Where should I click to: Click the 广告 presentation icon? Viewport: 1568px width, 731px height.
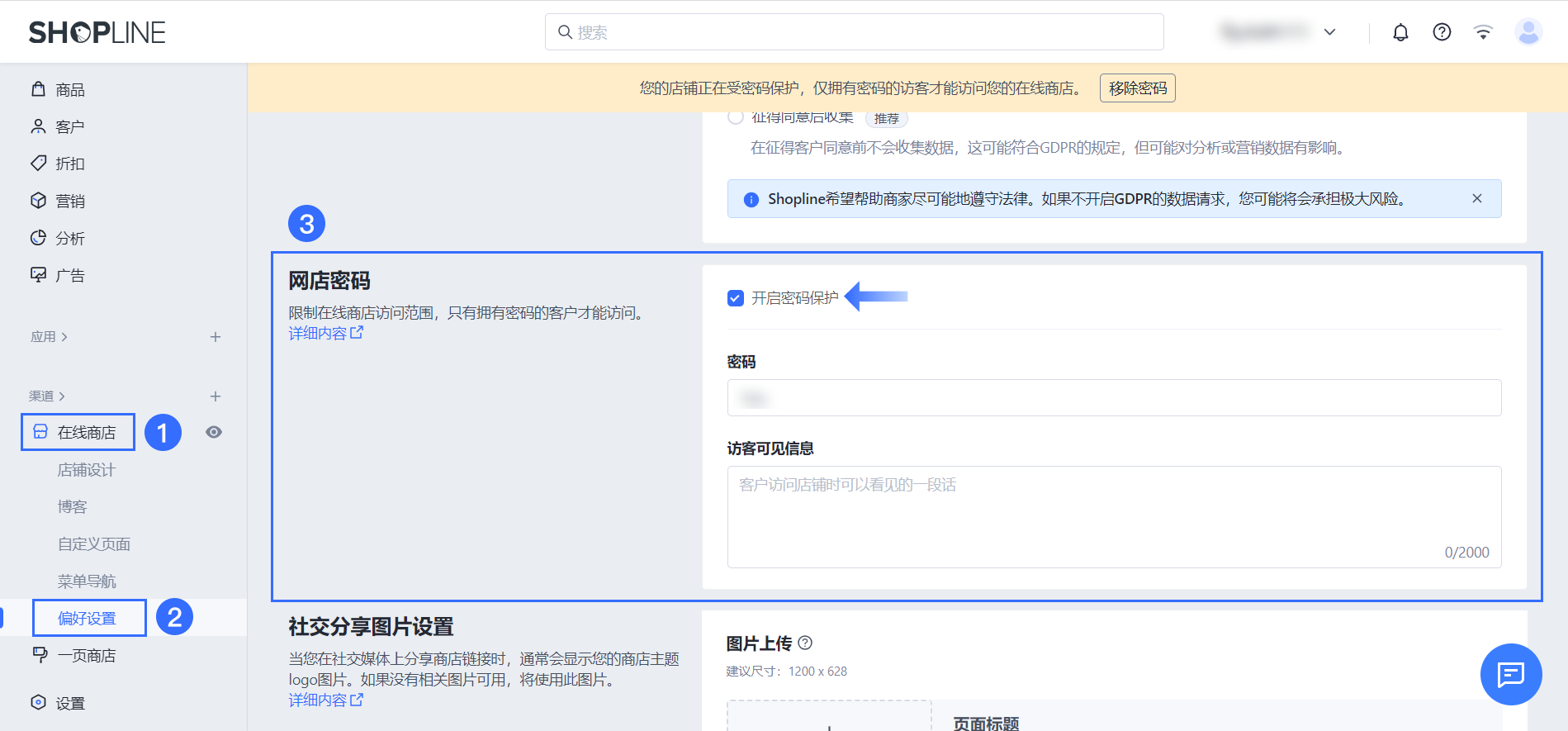point(38,274)
